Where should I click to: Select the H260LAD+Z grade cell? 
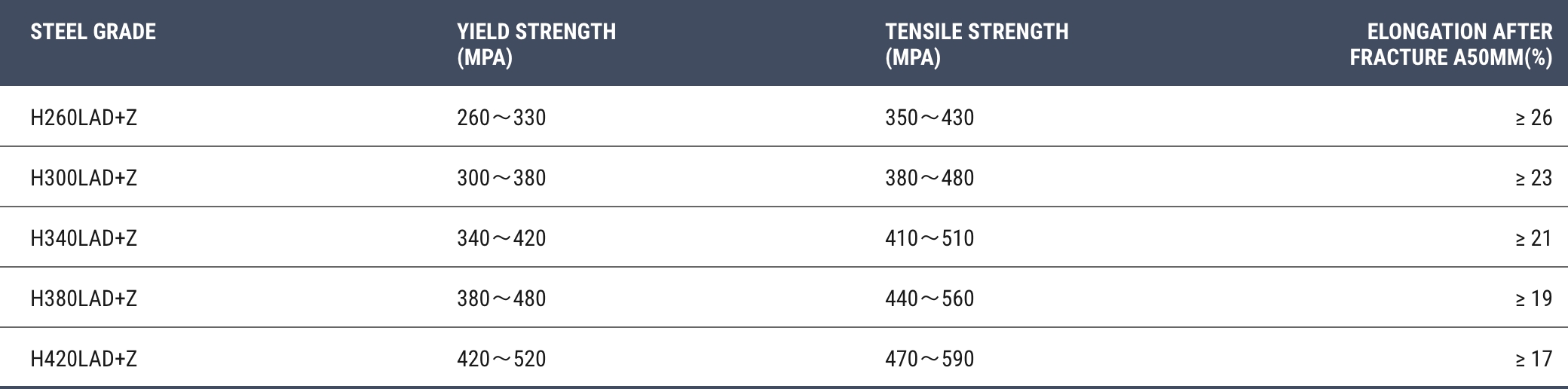coord(84,118)
